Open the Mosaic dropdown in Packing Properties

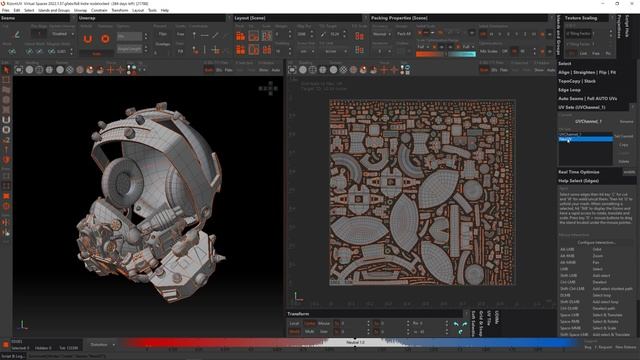click(382, 34)
